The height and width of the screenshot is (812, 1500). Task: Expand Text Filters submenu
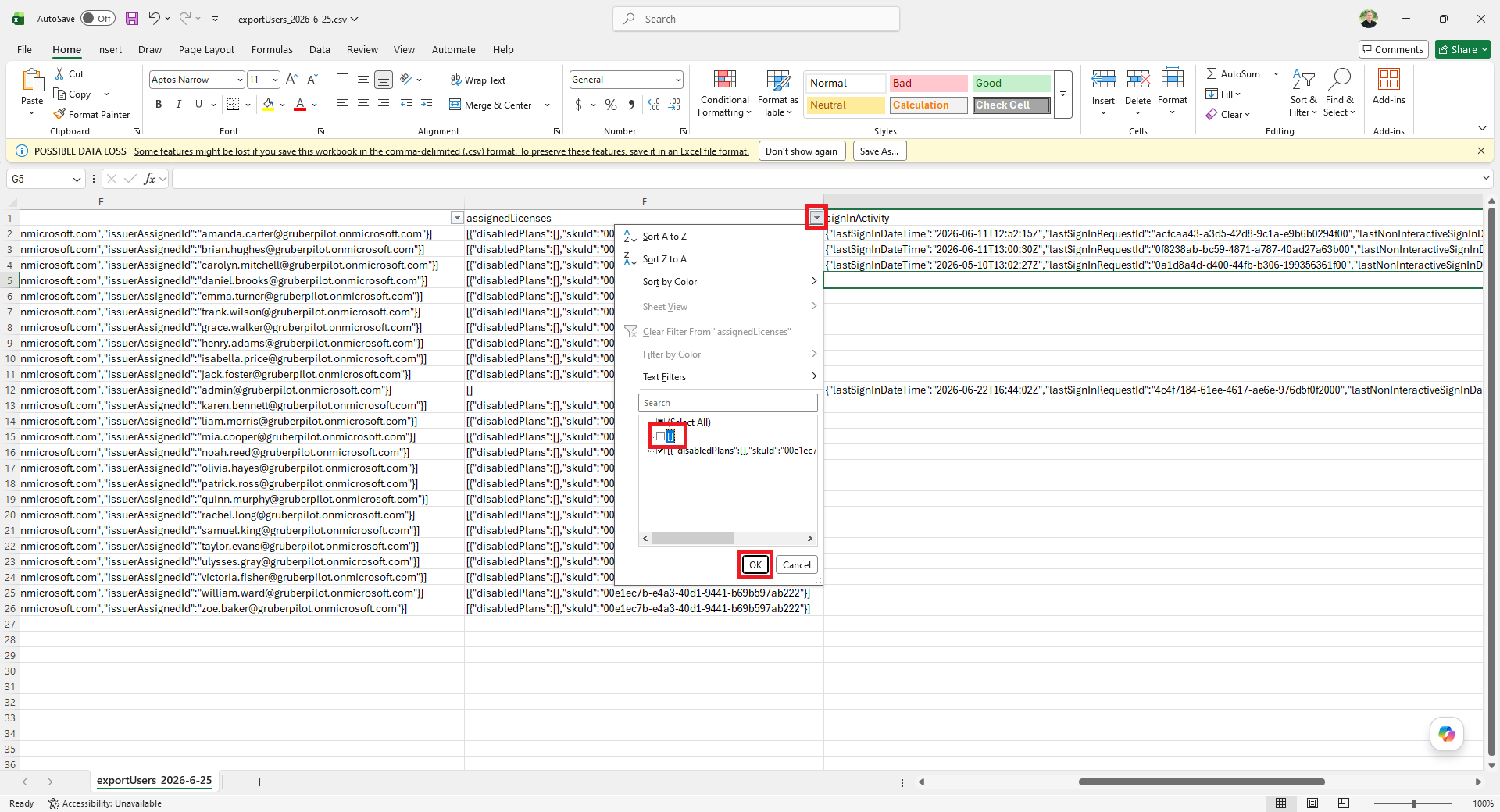[x=729, y=377]
